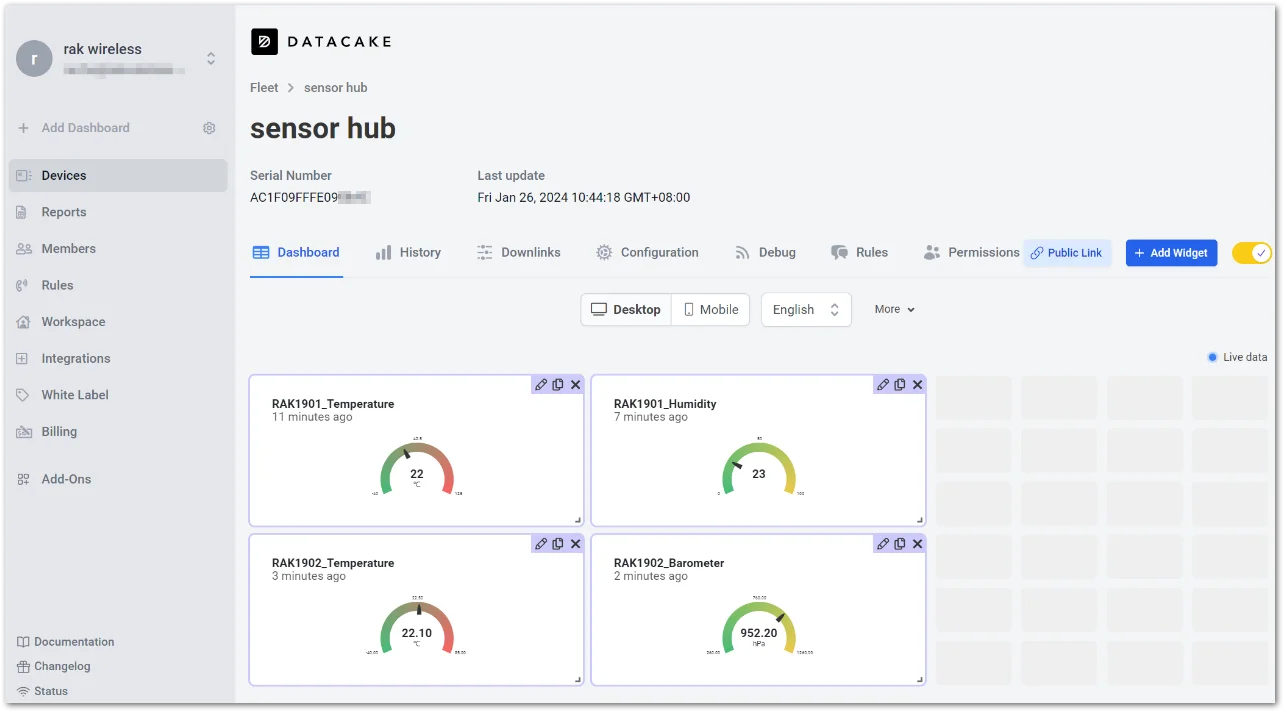Duplicate the RAK1902_Barometer widget
Screen dimensions: 1284x712
[x=900, y=543]
